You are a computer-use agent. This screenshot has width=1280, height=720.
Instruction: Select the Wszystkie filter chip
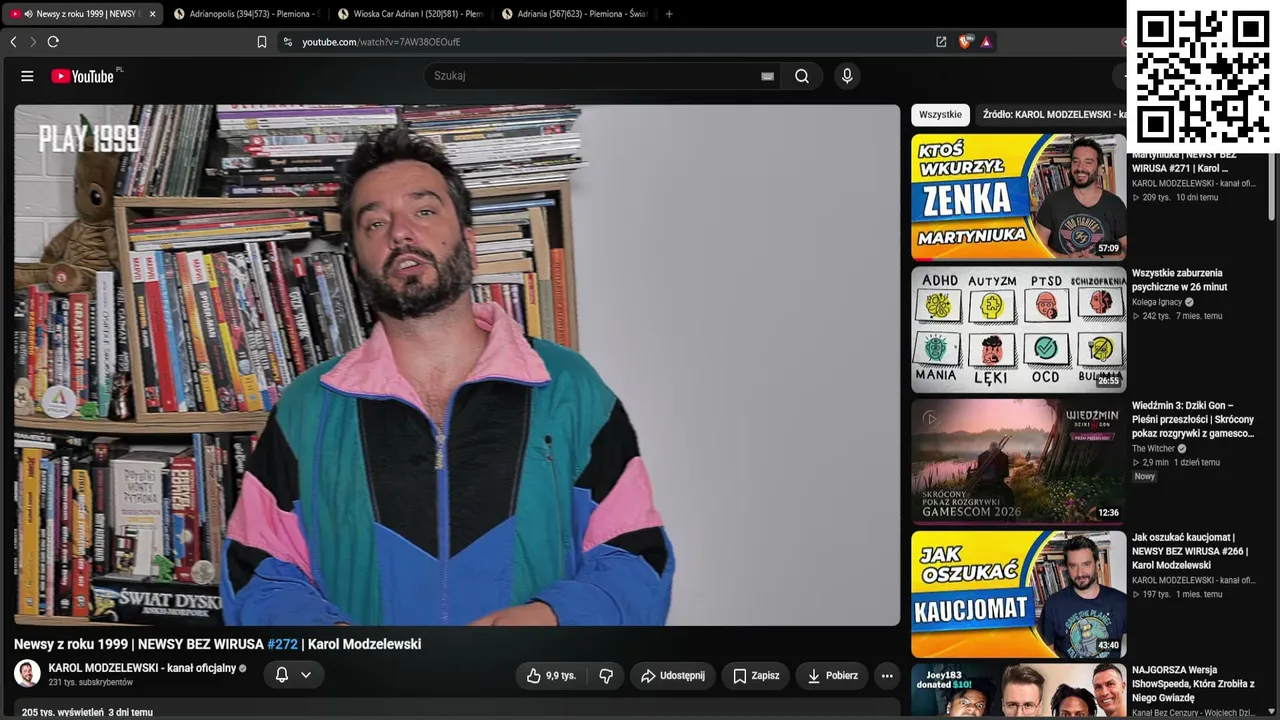tap(940, 115)
